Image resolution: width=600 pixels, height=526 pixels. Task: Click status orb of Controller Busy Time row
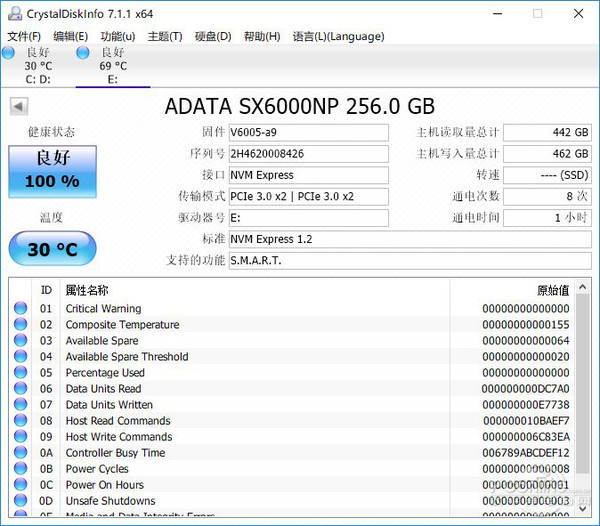tap(21, 453)
